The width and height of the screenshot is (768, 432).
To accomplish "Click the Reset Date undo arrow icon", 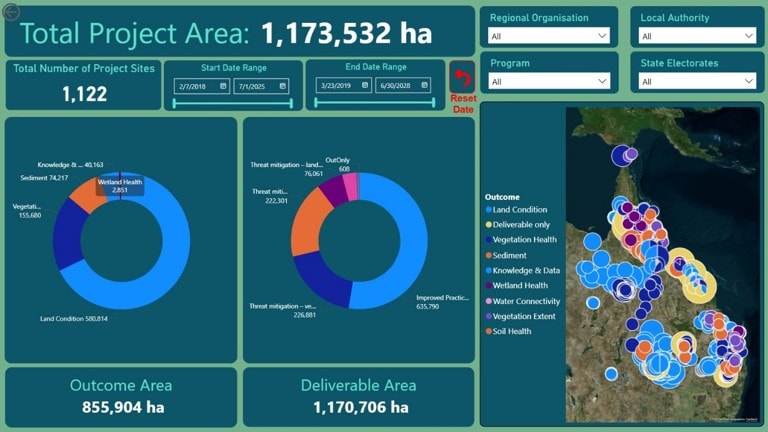I will point(463,79).
